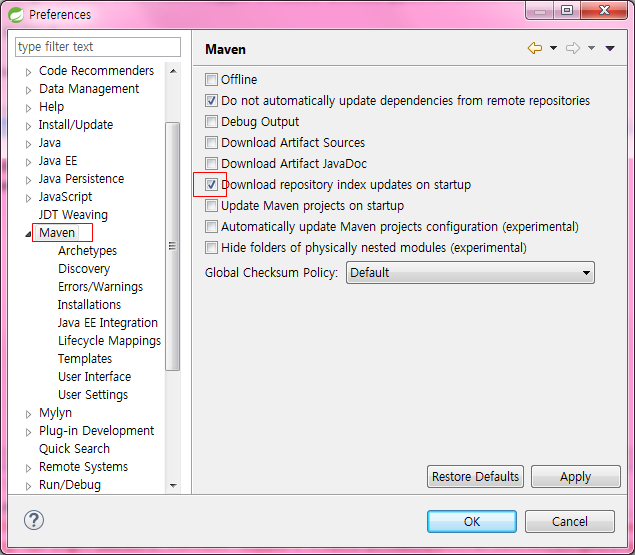This screenshot has height=555, width=635.
Task: Select Code Recommenders label
Action: pos(96,70)
